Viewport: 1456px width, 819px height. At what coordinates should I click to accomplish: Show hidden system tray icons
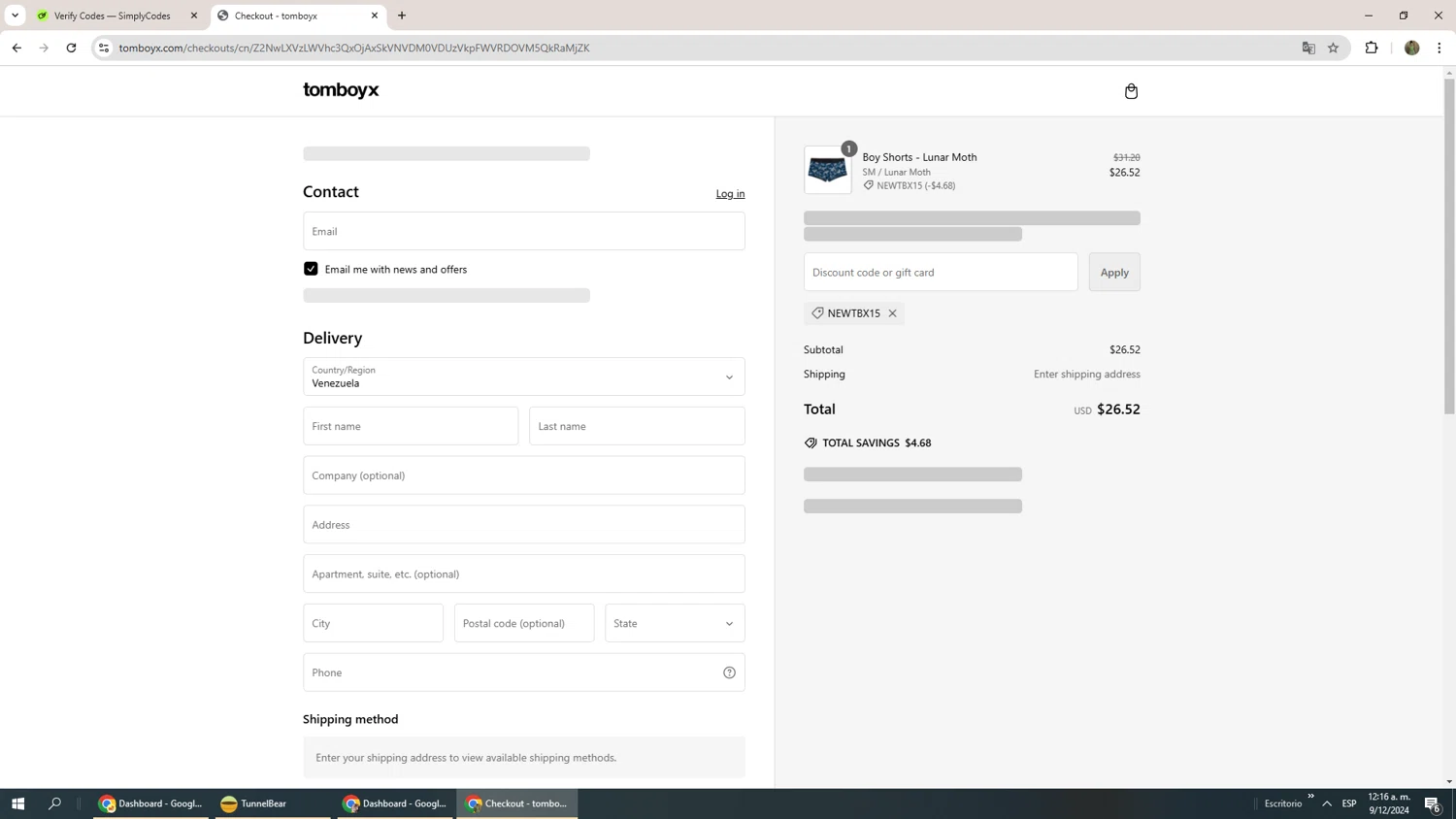pos(1327,803)
